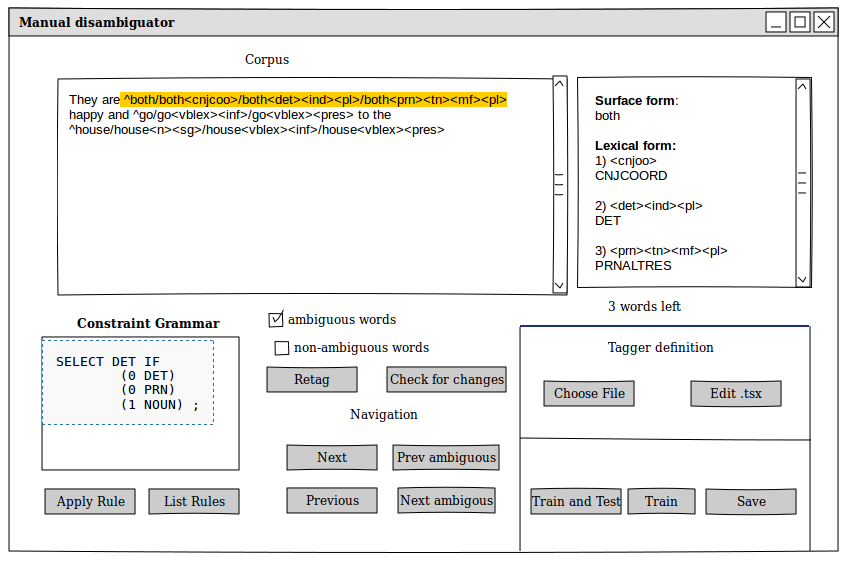Choose File for tagger definition
This screenshot has height=570, width=851.
pyautogui.click(x=589, y=394)
